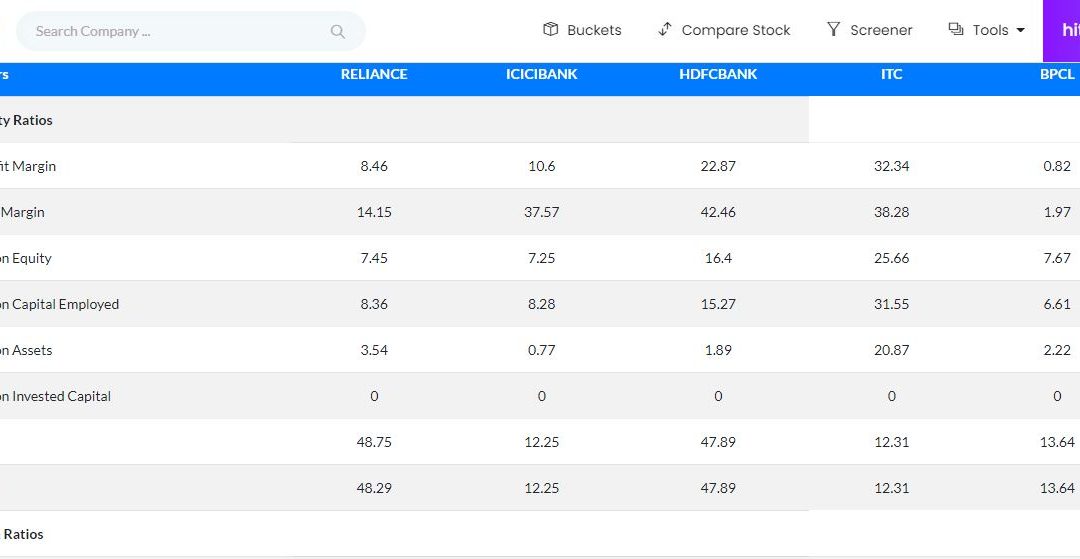
Task: Select the ITC column header
Action: tap(891, 74)
